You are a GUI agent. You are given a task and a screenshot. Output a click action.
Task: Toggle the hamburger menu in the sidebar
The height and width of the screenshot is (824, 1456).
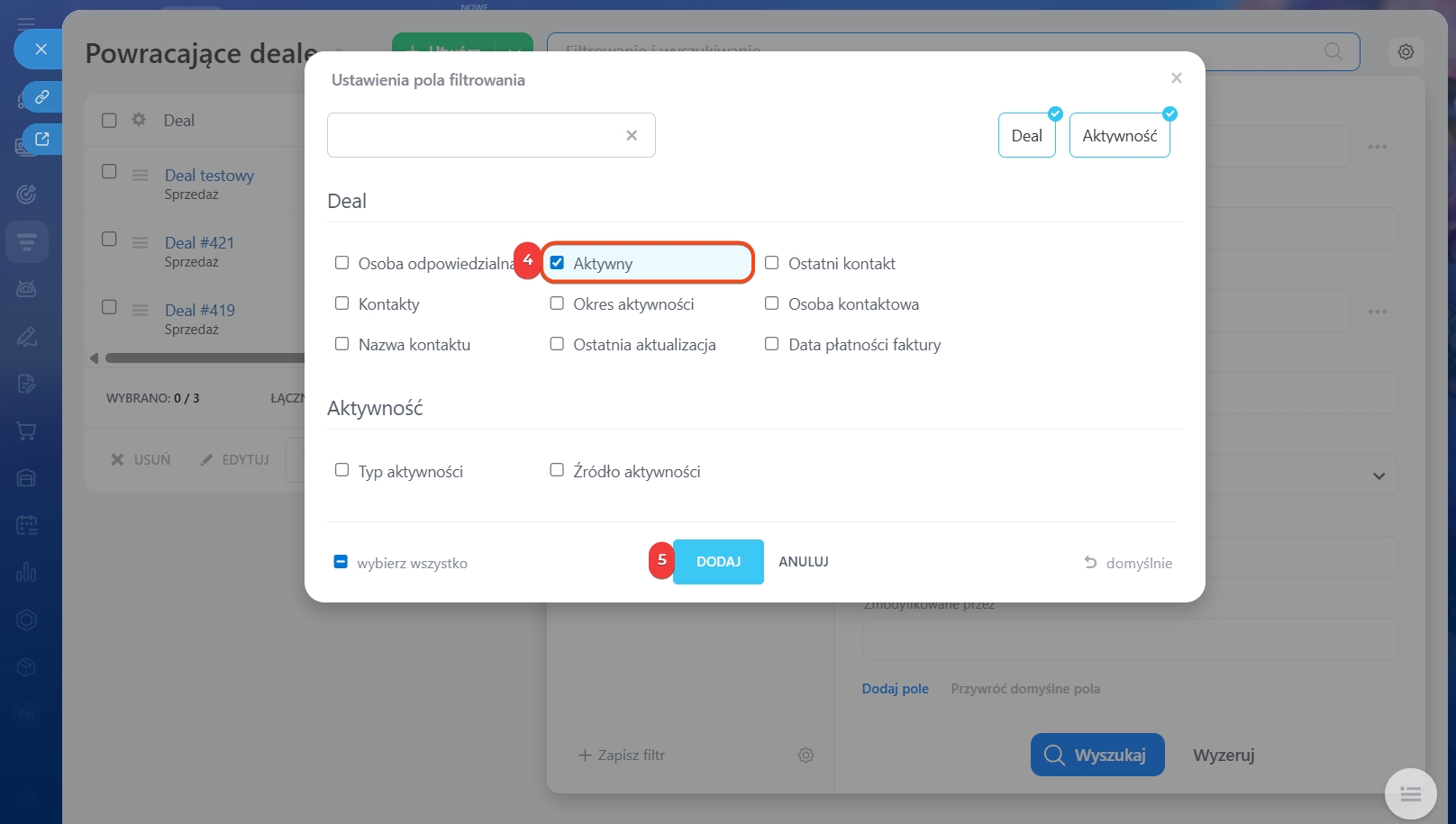click(26, 23)
